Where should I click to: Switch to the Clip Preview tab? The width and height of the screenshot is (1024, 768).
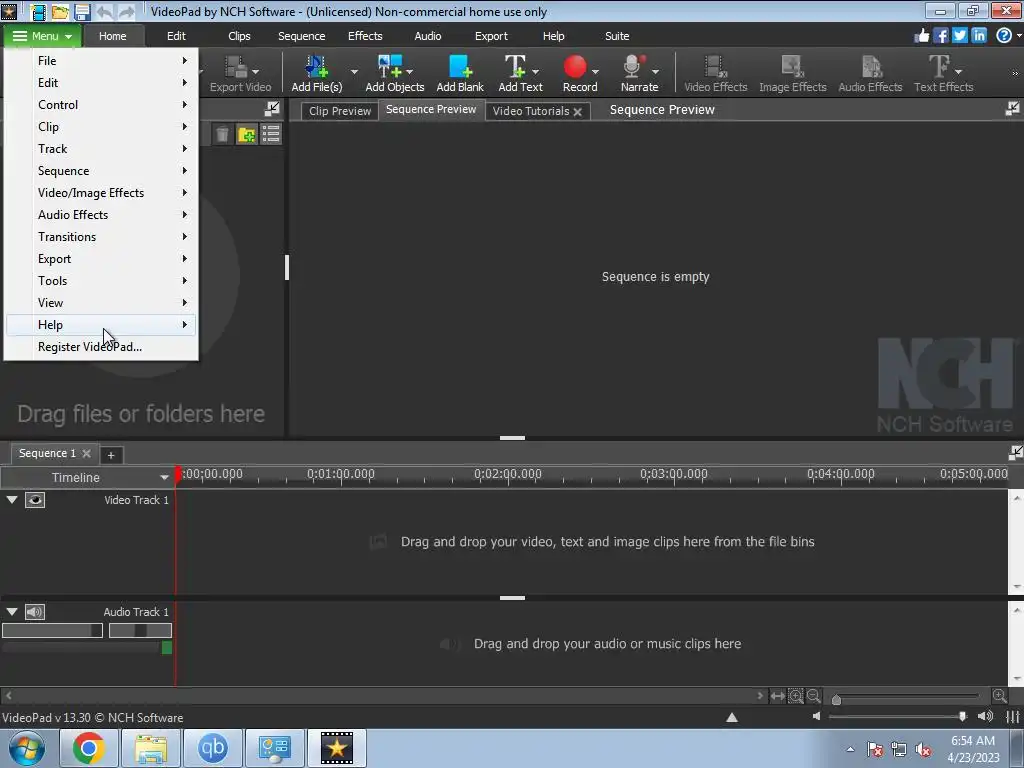340,111
